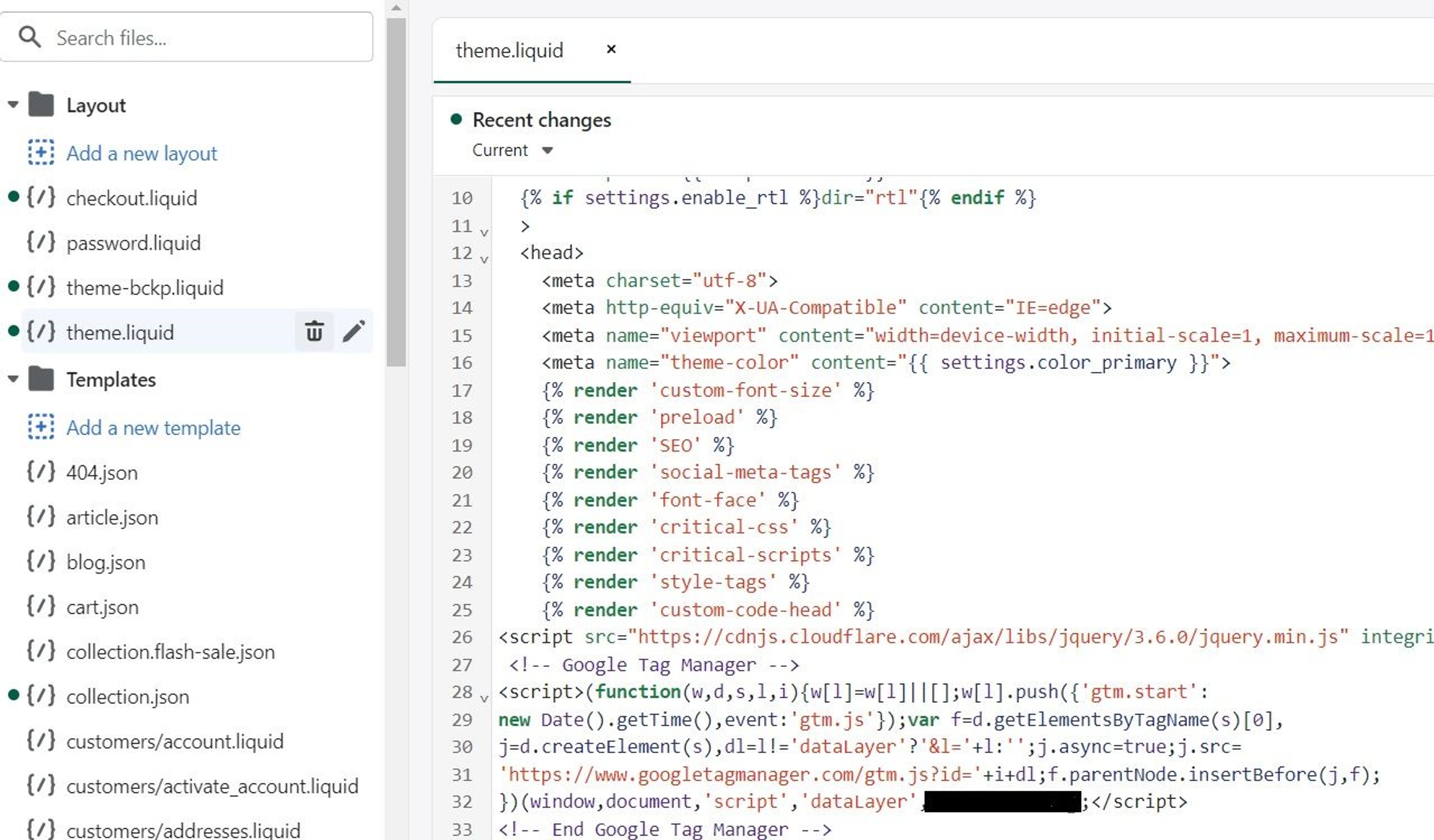Close the theme.liquid tab
The height and width of the screenshot is (840, 1434).
[x=611, y=49]
